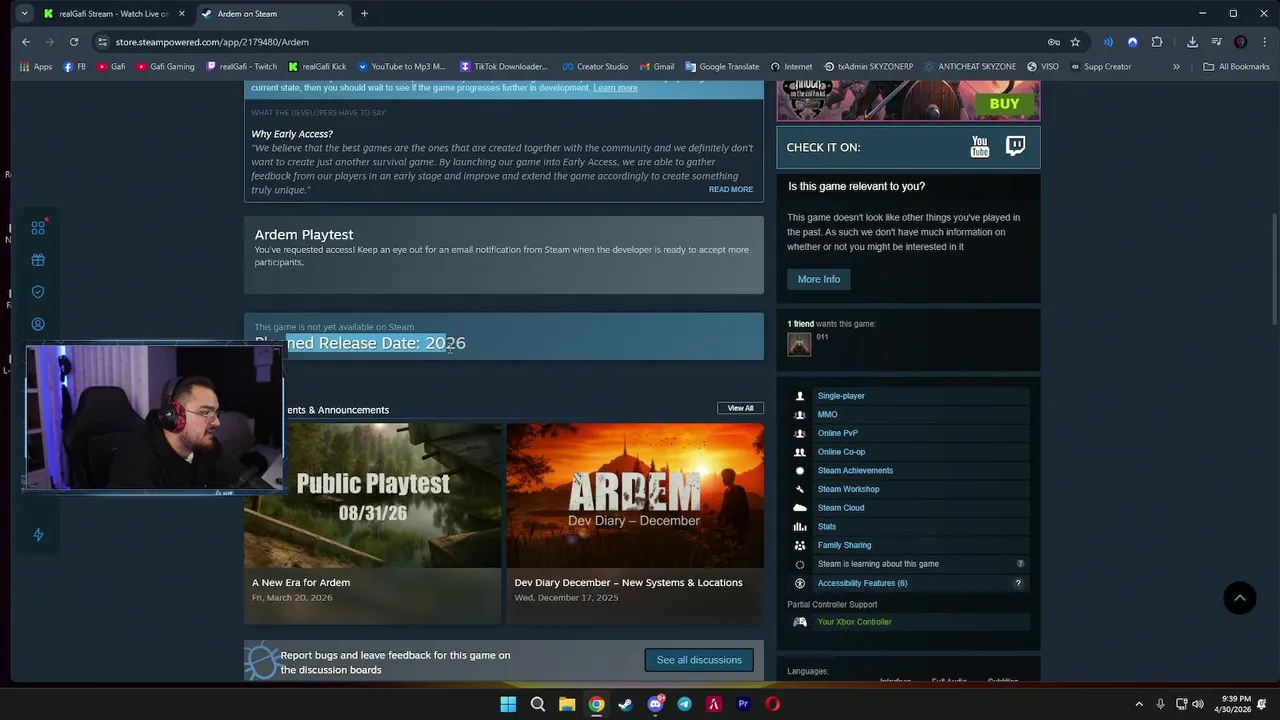The image size is (1280, 720).
Task: Open the Steam Achievements link
Action: click(x=855, y=471)
